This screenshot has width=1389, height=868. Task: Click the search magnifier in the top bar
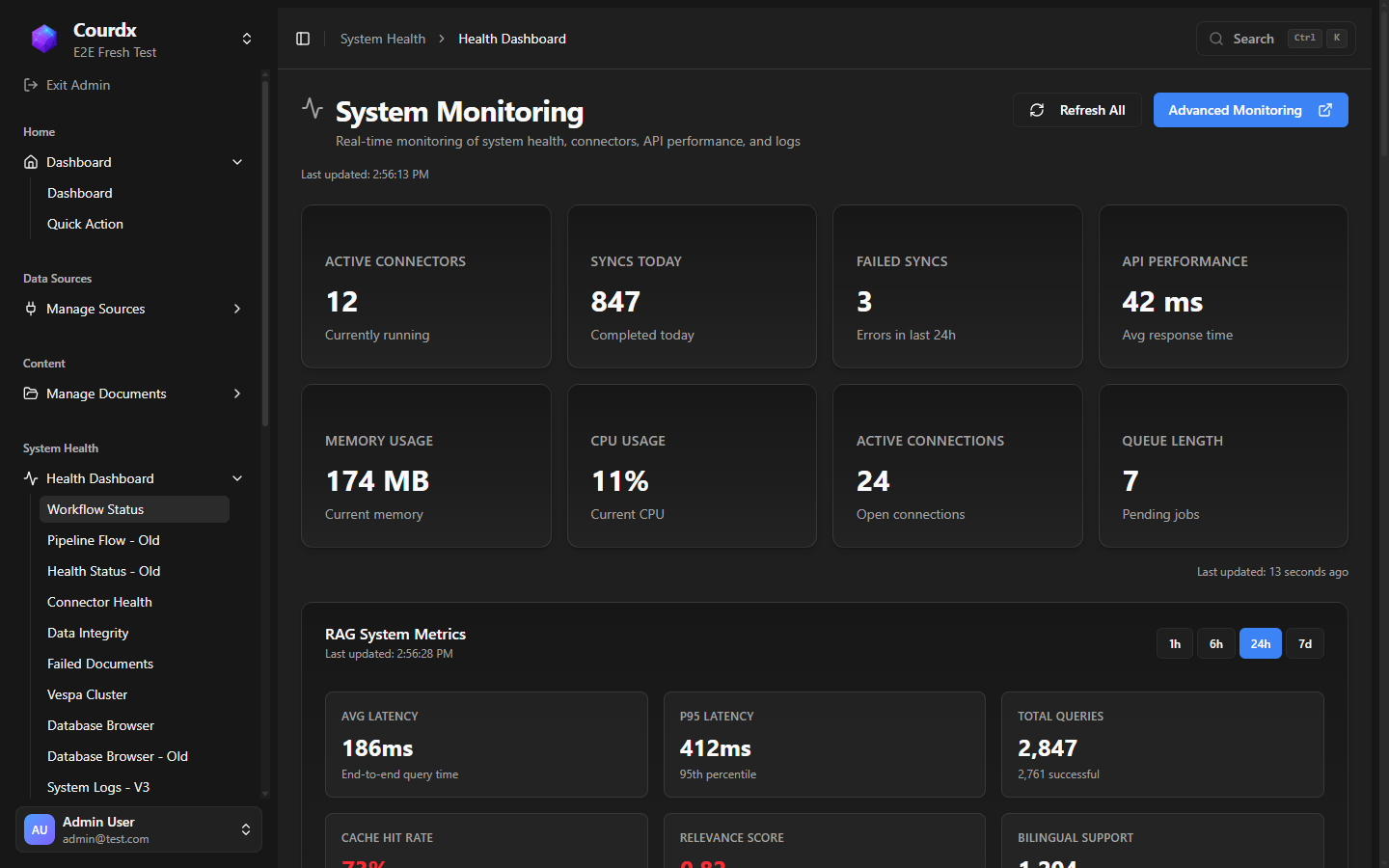click(x=1216, y=39)
